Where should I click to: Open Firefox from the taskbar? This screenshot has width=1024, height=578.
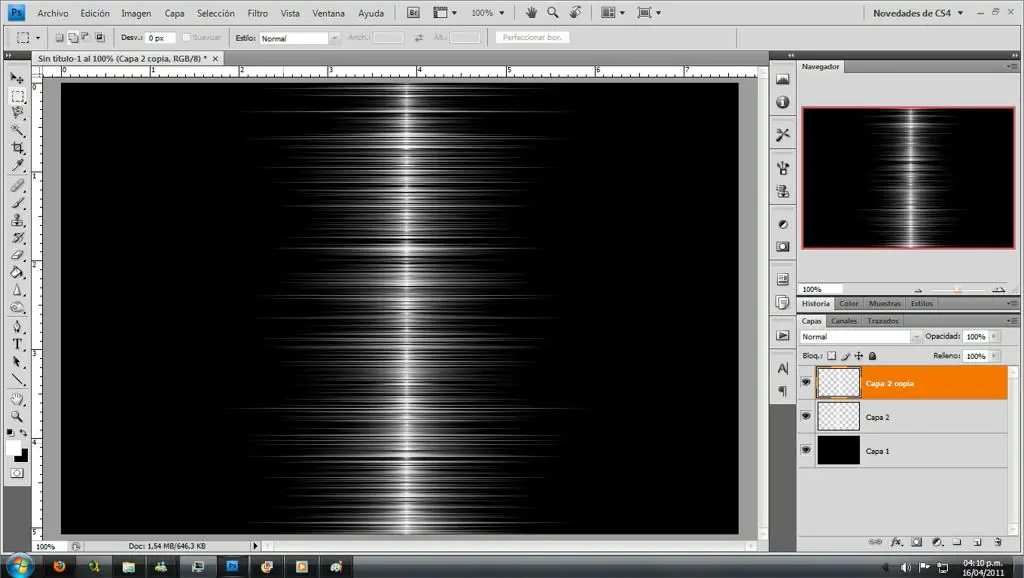(59, 566)
